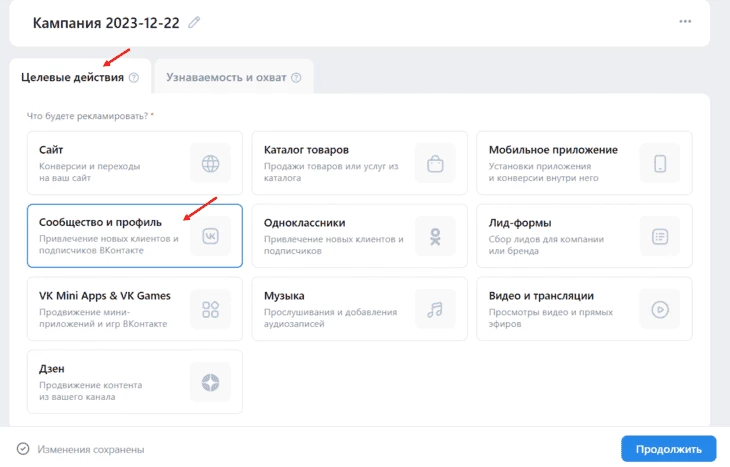
Task: Select the Дзен heading
Action: pyautogui.click(x=52, y=369)
